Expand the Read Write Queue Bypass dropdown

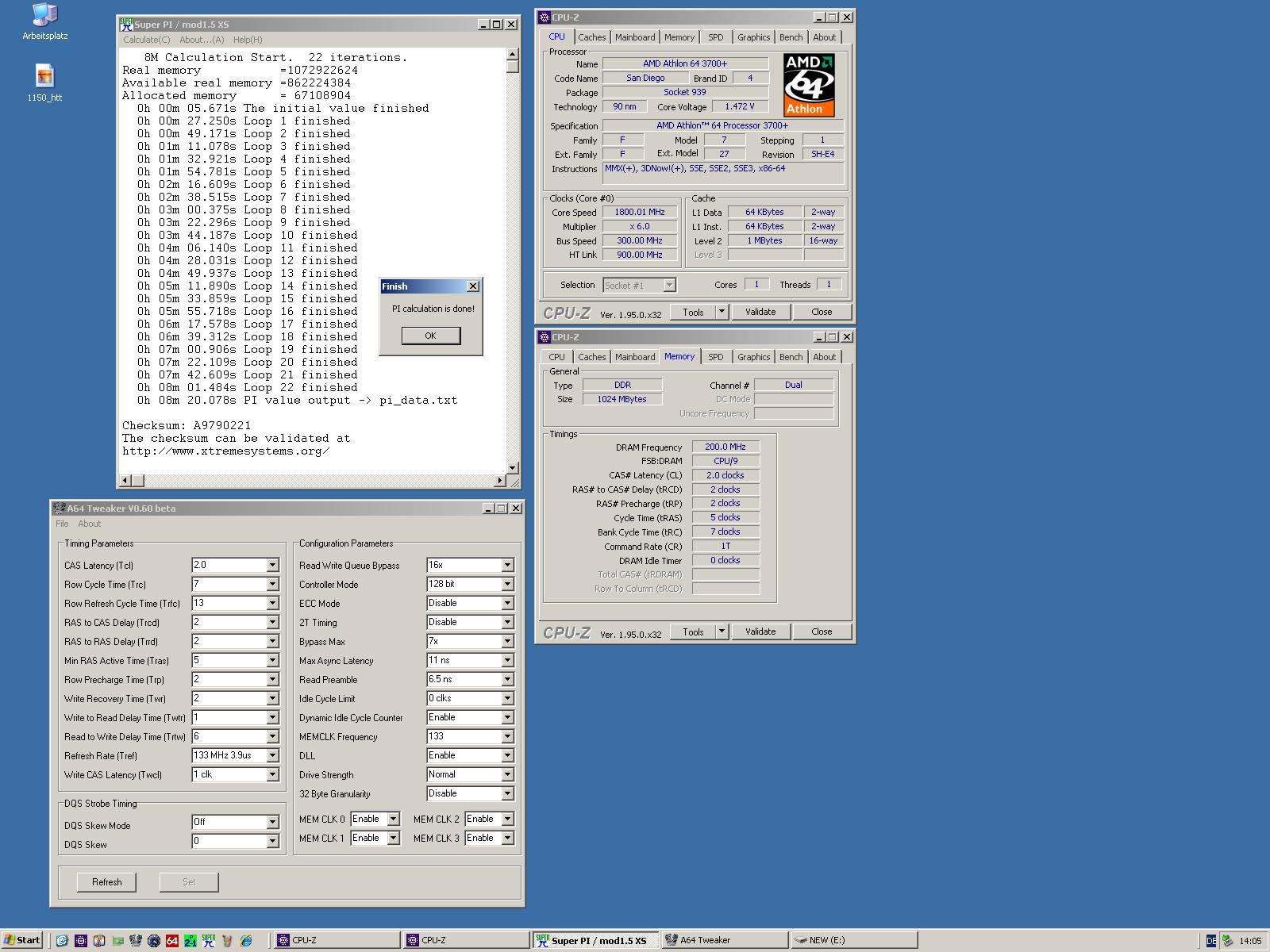[507, 565]
